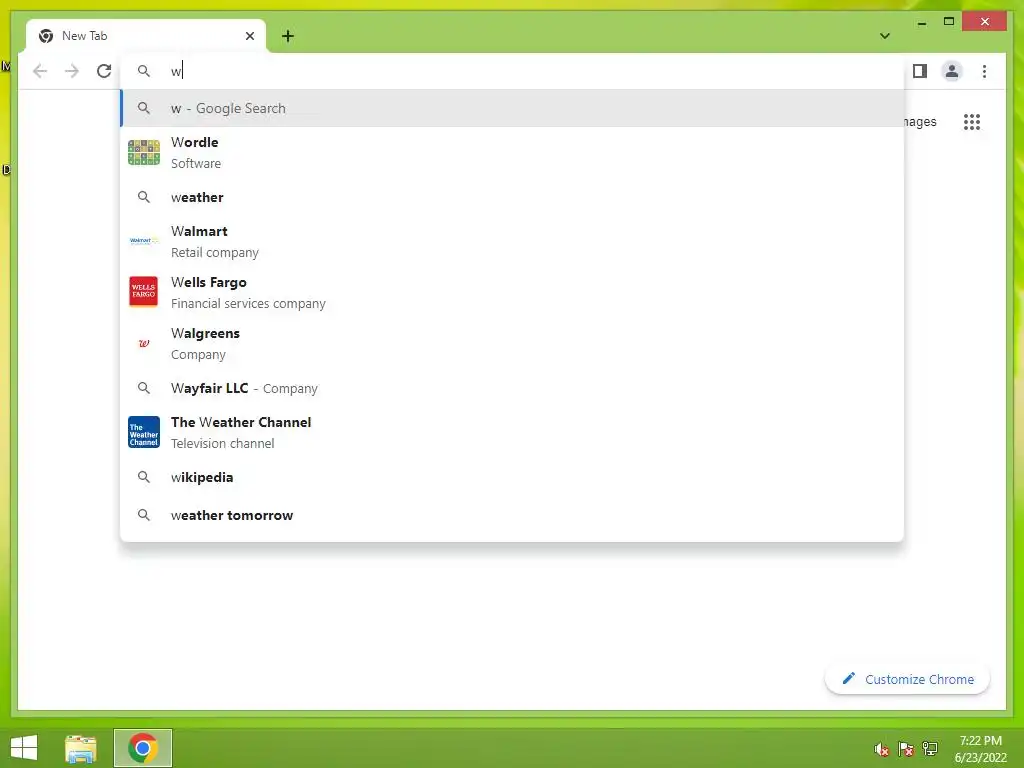Click the muted volume tray icon

tap(882, 749)
